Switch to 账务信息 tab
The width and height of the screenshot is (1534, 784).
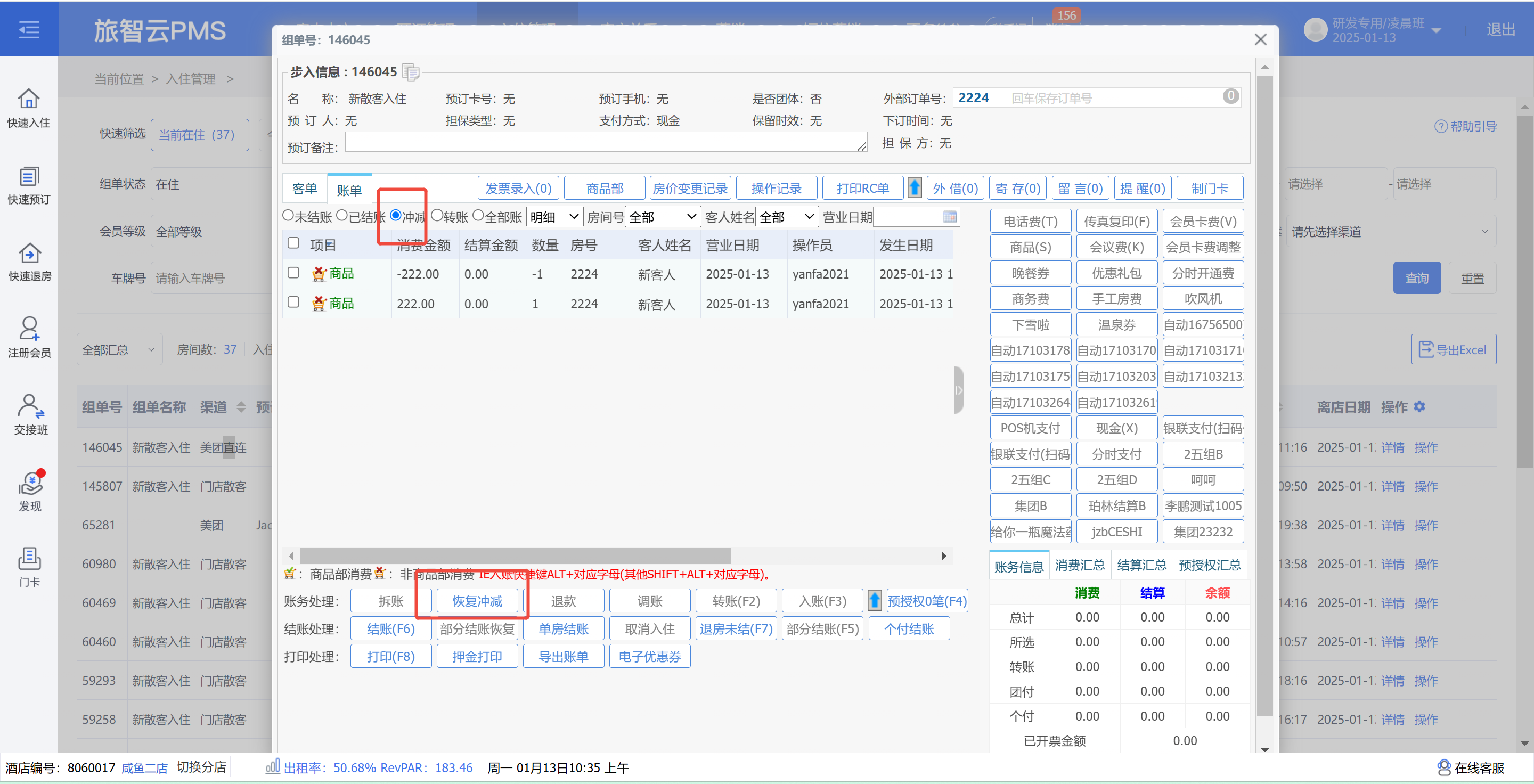click(x=1018, y=566)
